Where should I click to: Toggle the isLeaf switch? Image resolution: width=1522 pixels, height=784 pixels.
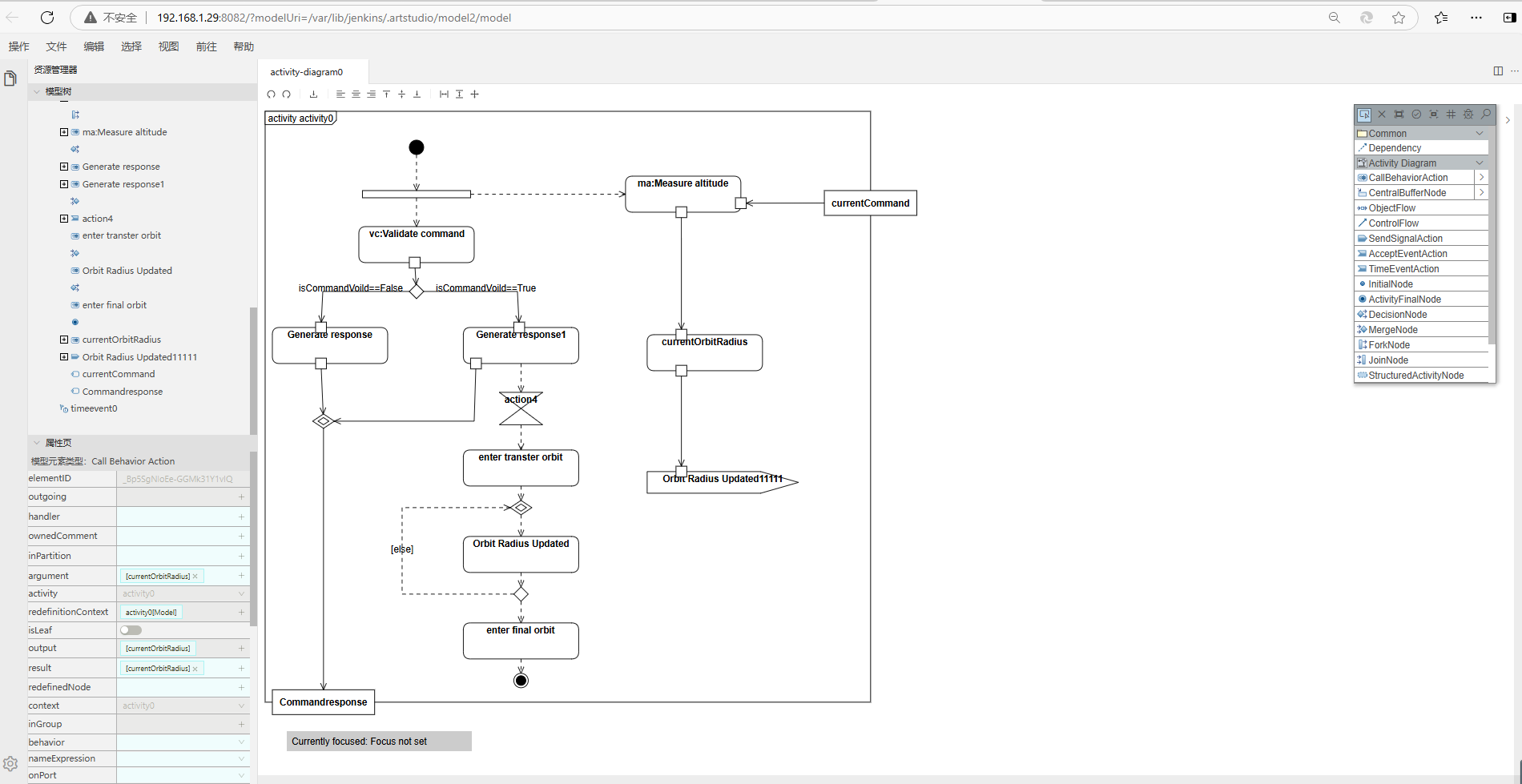pos(131,630)
